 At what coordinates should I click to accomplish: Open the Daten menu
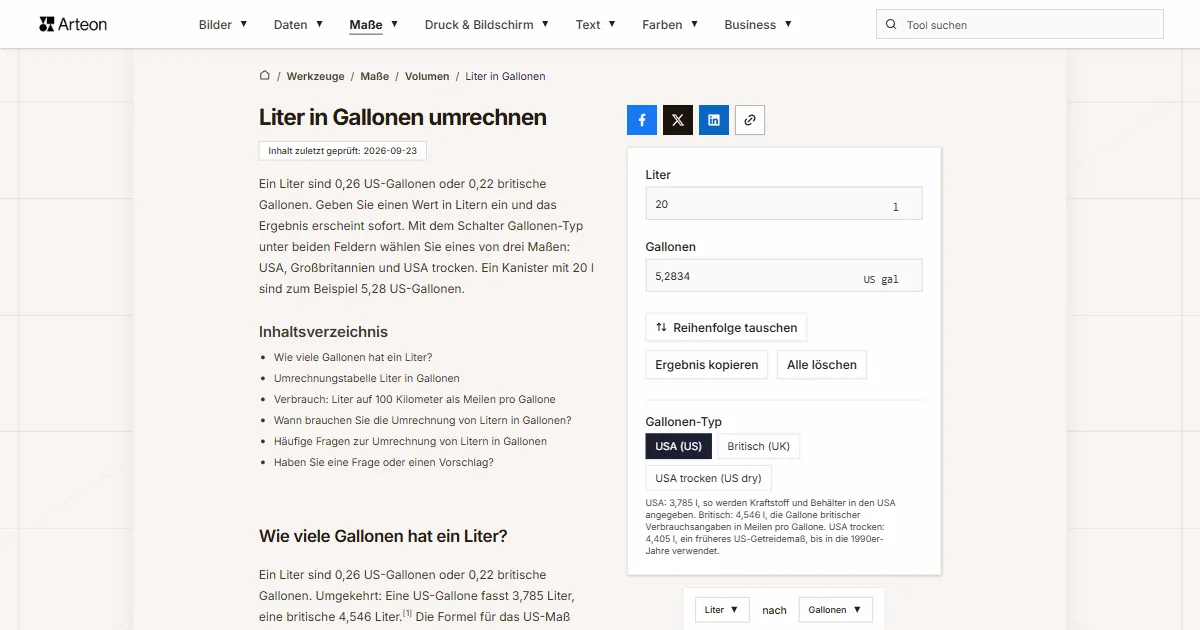[298, 25]
